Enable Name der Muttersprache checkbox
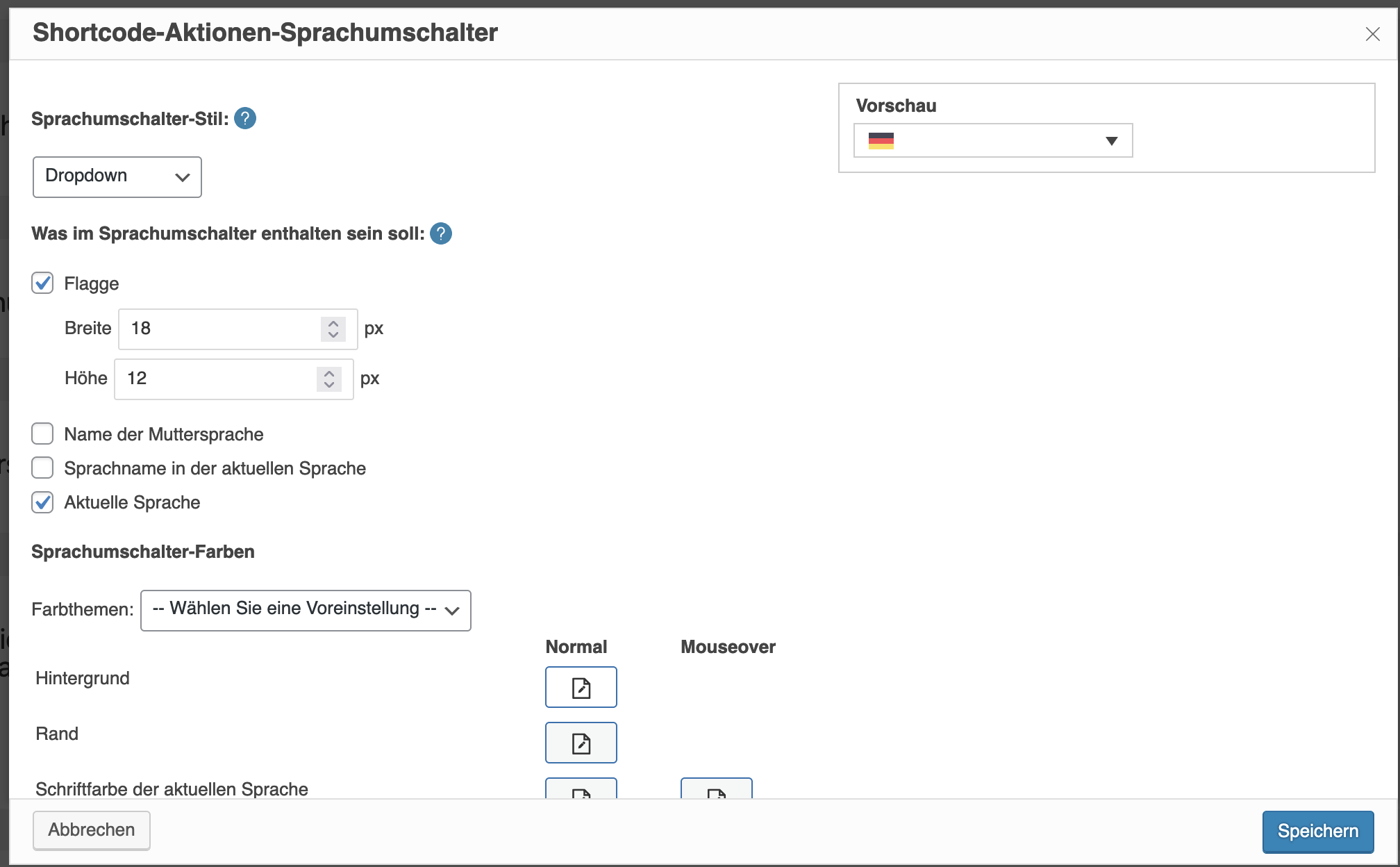The height and width of the screenshot is (867, 1400). click(42, 434)
